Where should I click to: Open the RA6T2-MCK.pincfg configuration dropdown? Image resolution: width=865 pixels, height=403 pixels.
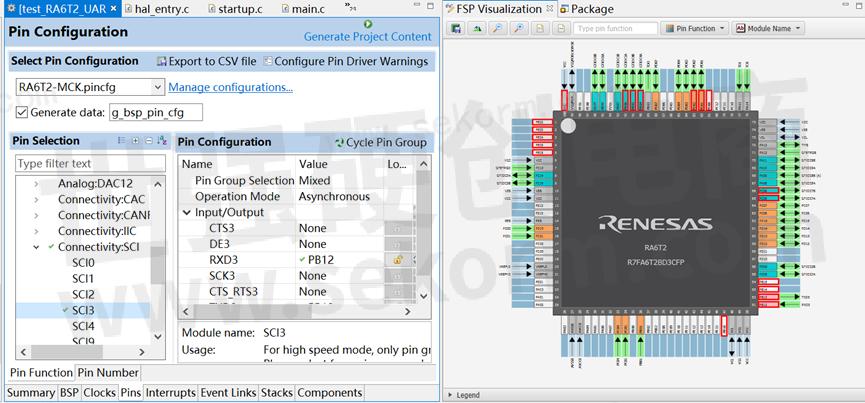(156, 87)
